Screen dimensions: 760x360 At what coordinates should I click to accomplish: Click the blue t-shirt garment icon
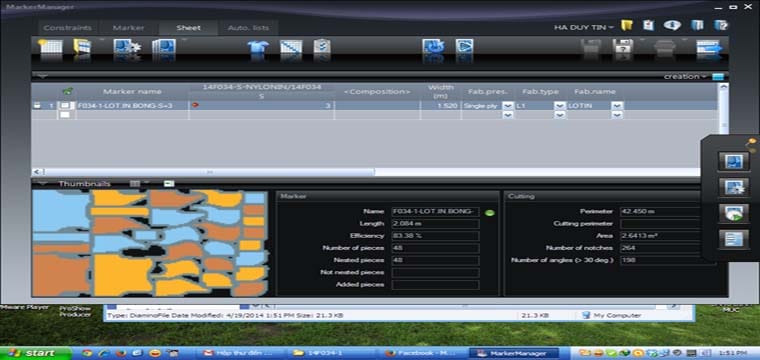pos(258,47)
